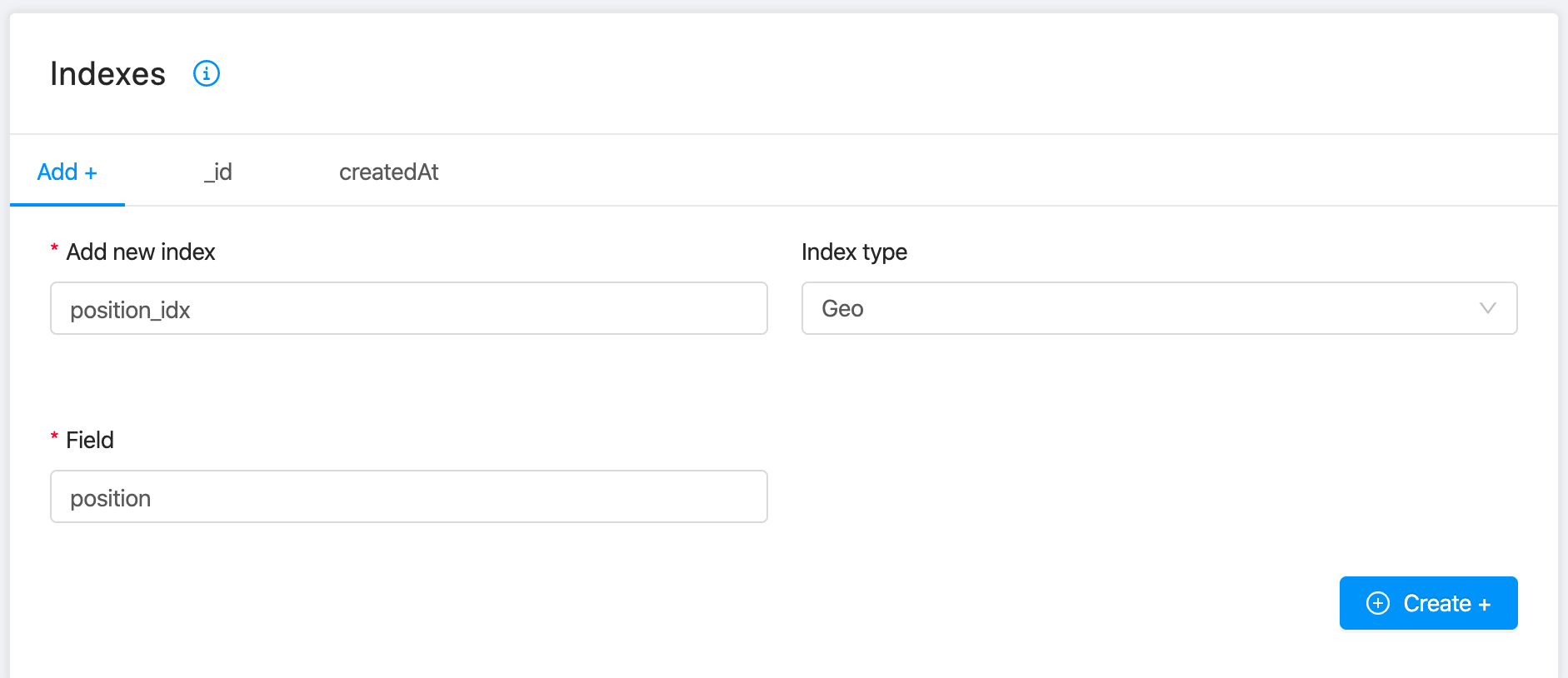Click the Indexes panel heading

pos(107,74)
